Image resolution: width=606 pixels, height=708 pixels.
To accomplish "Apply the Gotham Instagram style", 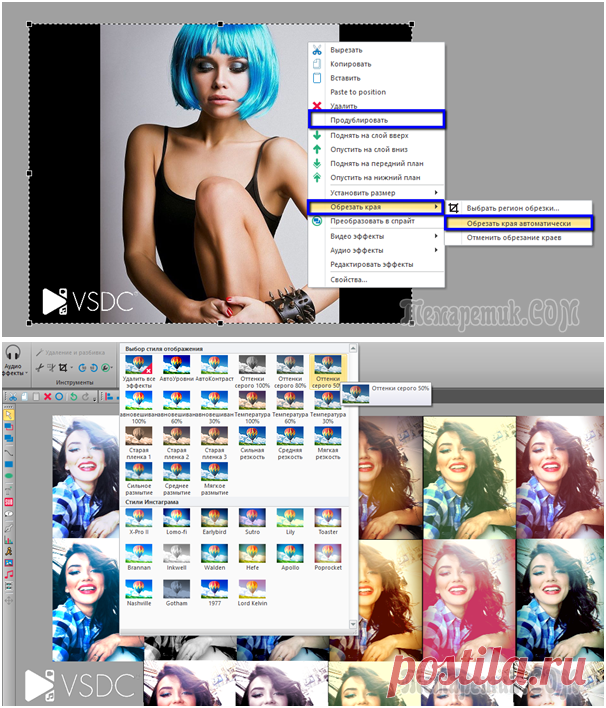I will click(x=177, y=593).
